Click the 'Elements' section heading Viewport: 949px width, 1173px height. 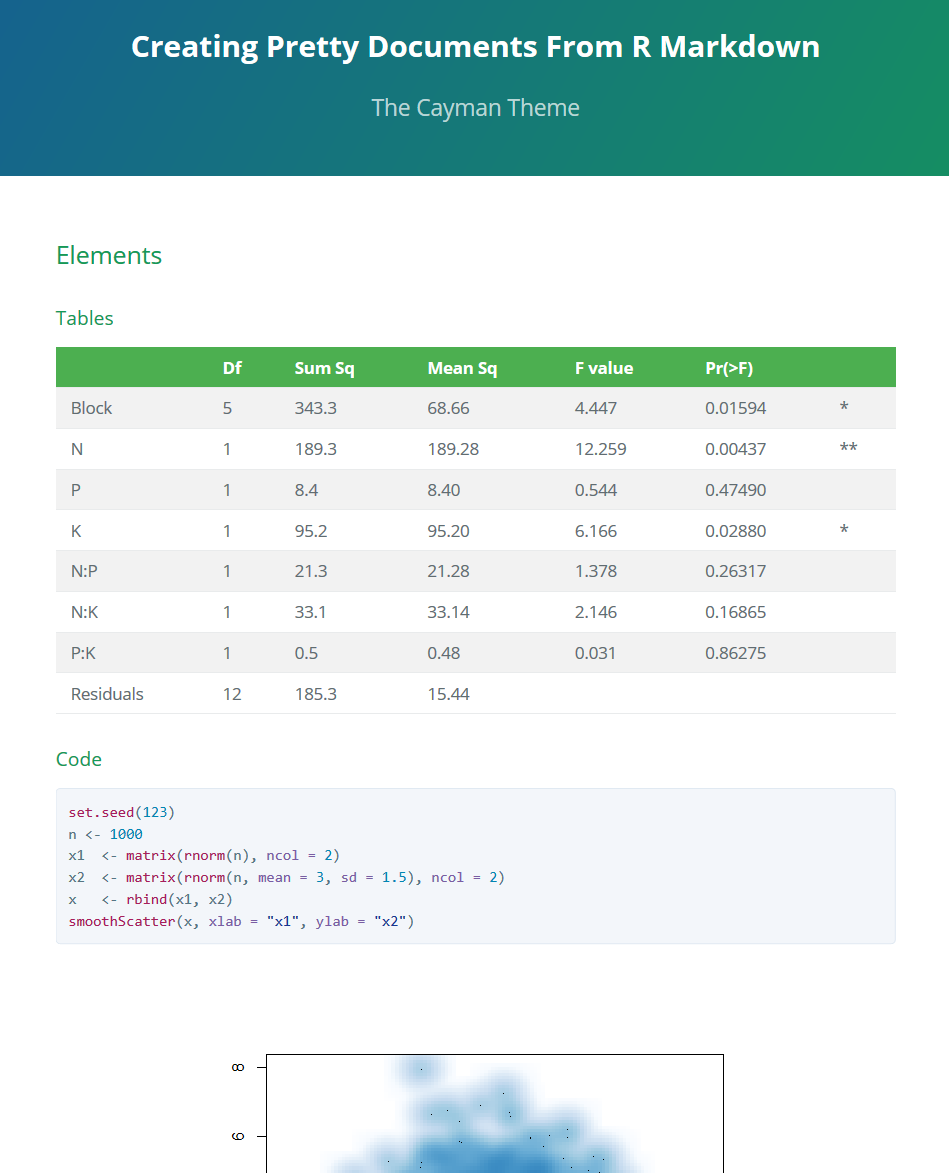[x=109, y=255]
